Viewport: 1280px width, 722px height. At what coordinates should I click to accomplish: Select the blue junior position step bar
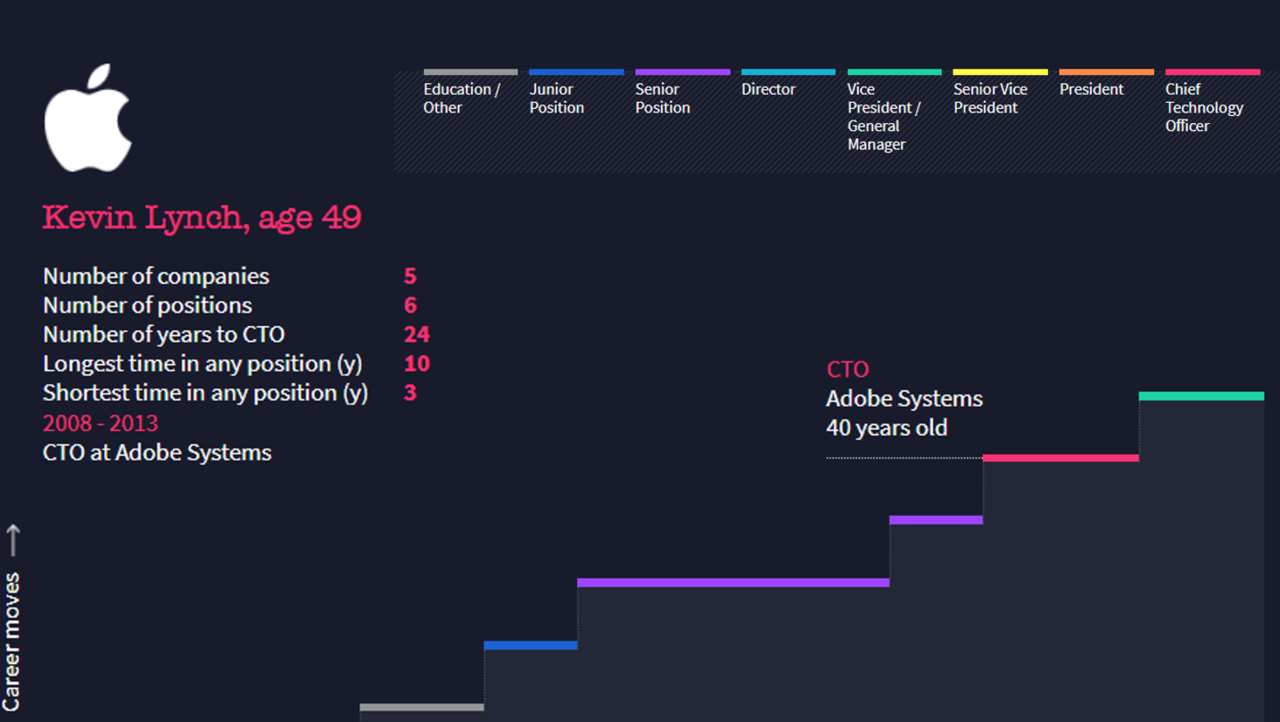click(x=530, y=645)
